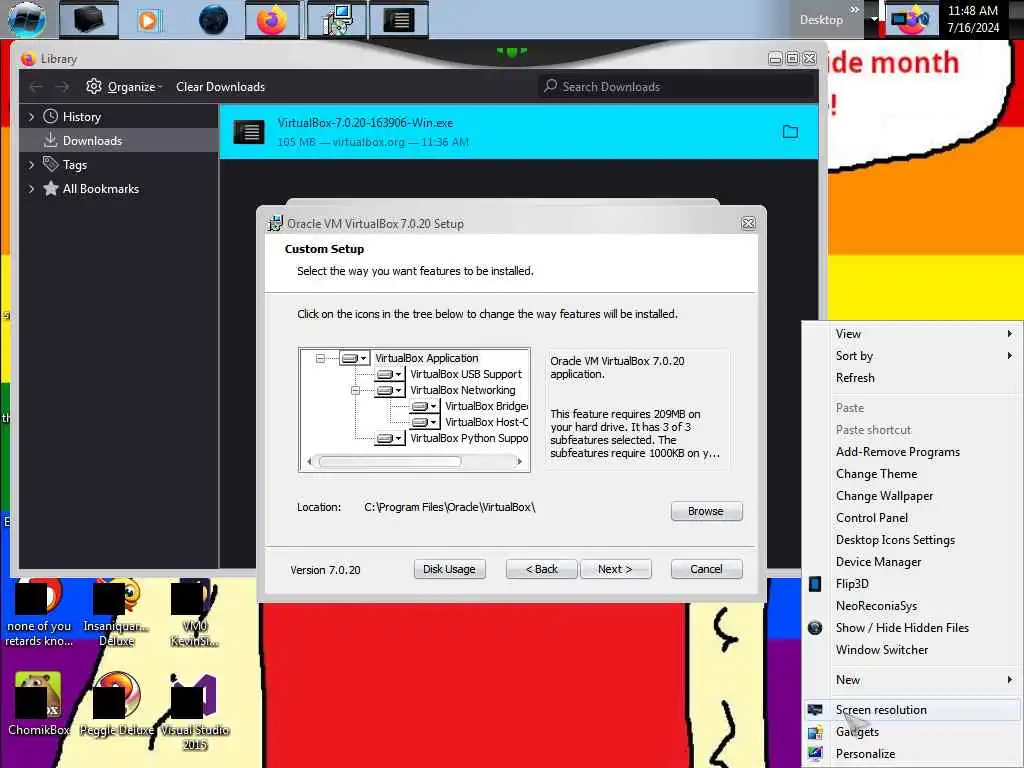Screen dimensions: 1024x768
Task: Open VirtualBox Bridged feature dropdown
Action: [x=425, y=406]
